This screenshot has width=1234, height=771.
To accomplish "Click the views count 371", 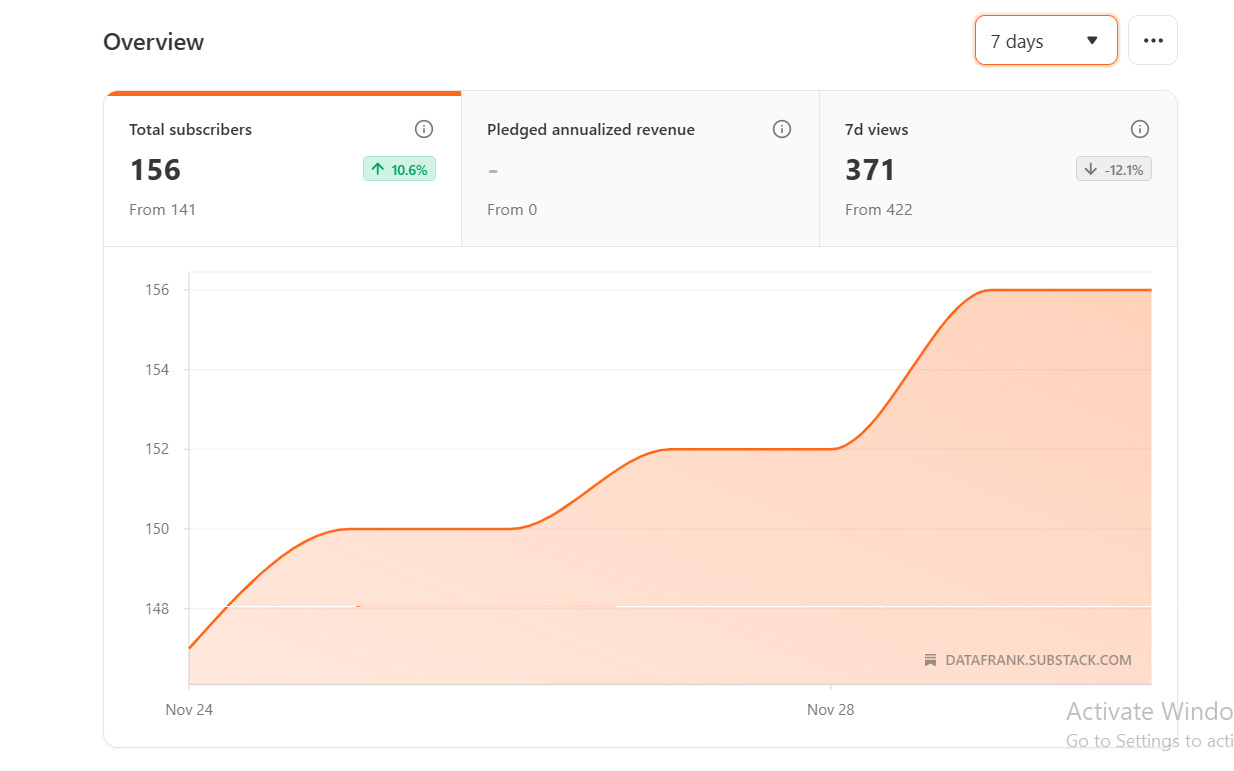I will 870,170.
